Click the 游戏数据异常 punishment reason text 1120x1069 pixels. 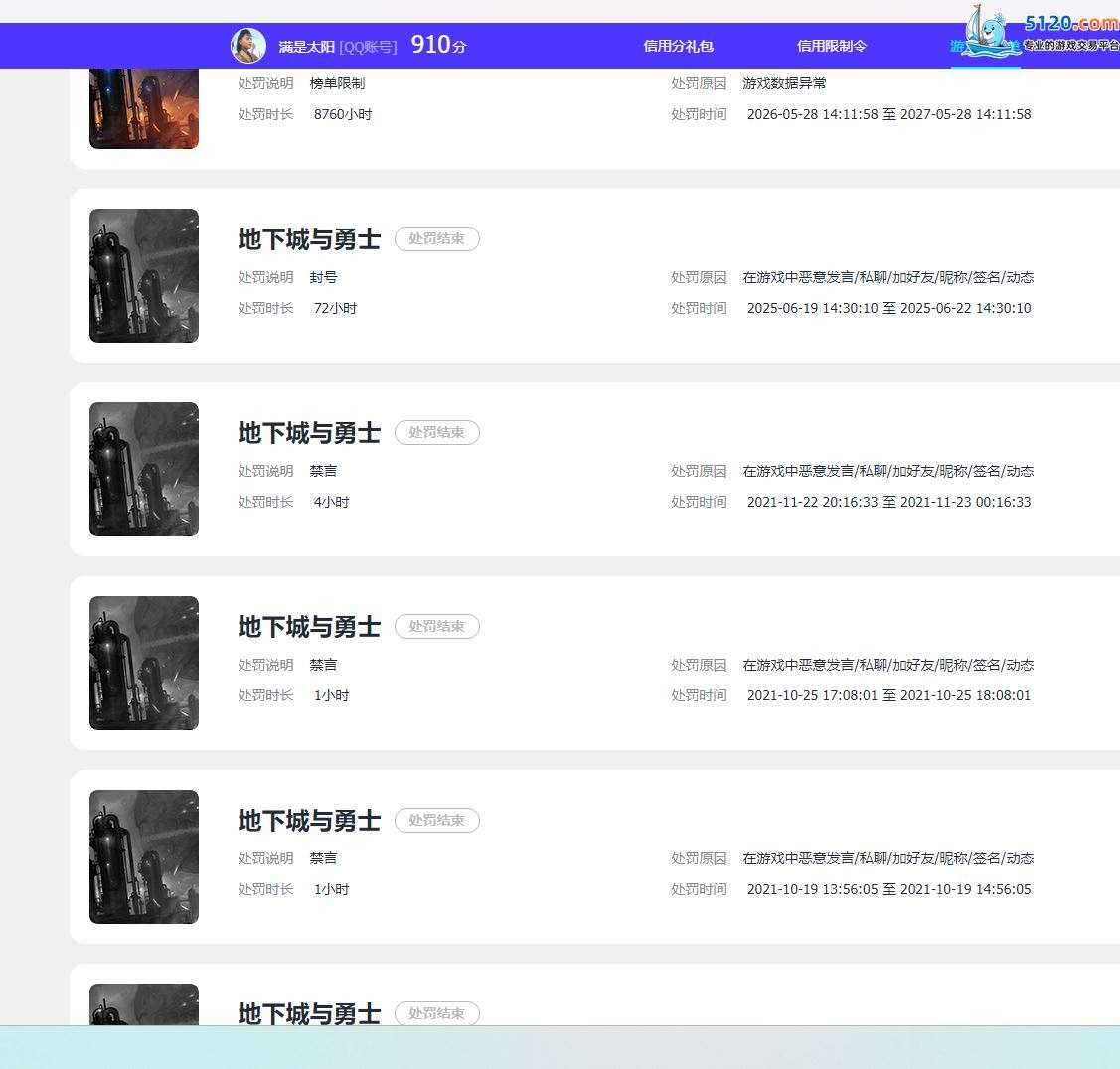click(784, 83)
